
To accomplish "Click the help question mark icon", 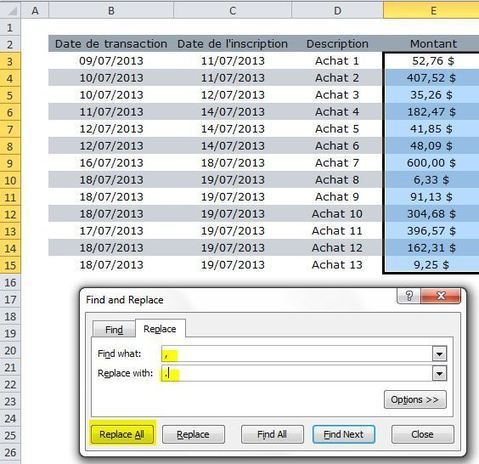I will [409, 296].
